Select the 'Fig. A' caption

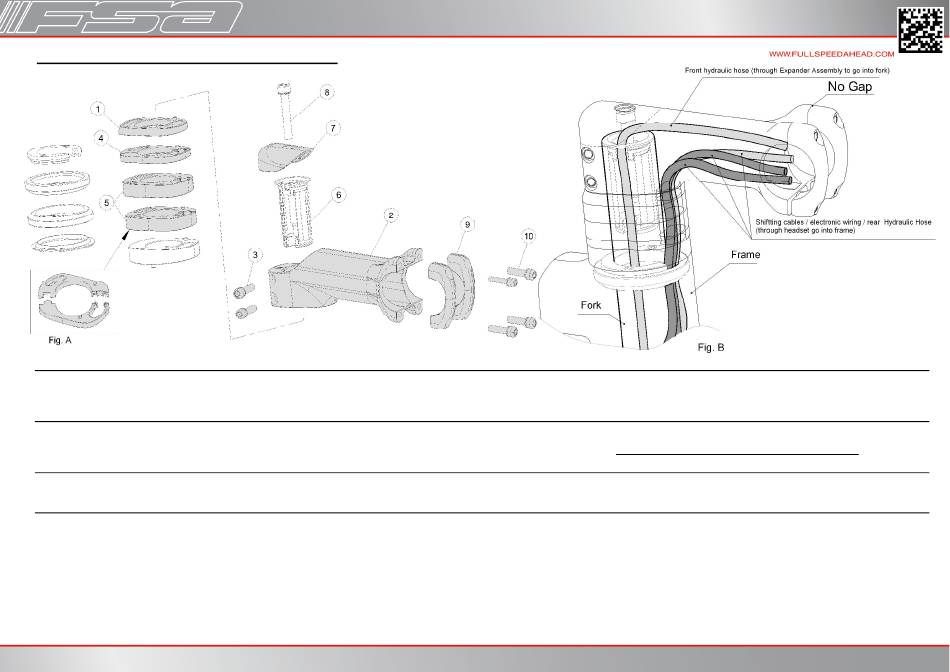(x=60, y=341)
